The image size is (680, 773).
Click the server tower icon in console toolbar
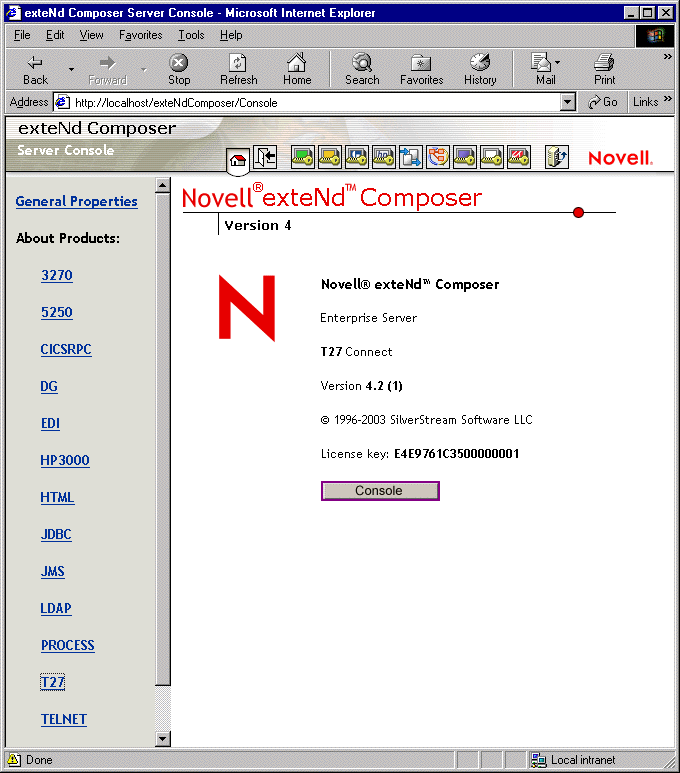(557, 157)
